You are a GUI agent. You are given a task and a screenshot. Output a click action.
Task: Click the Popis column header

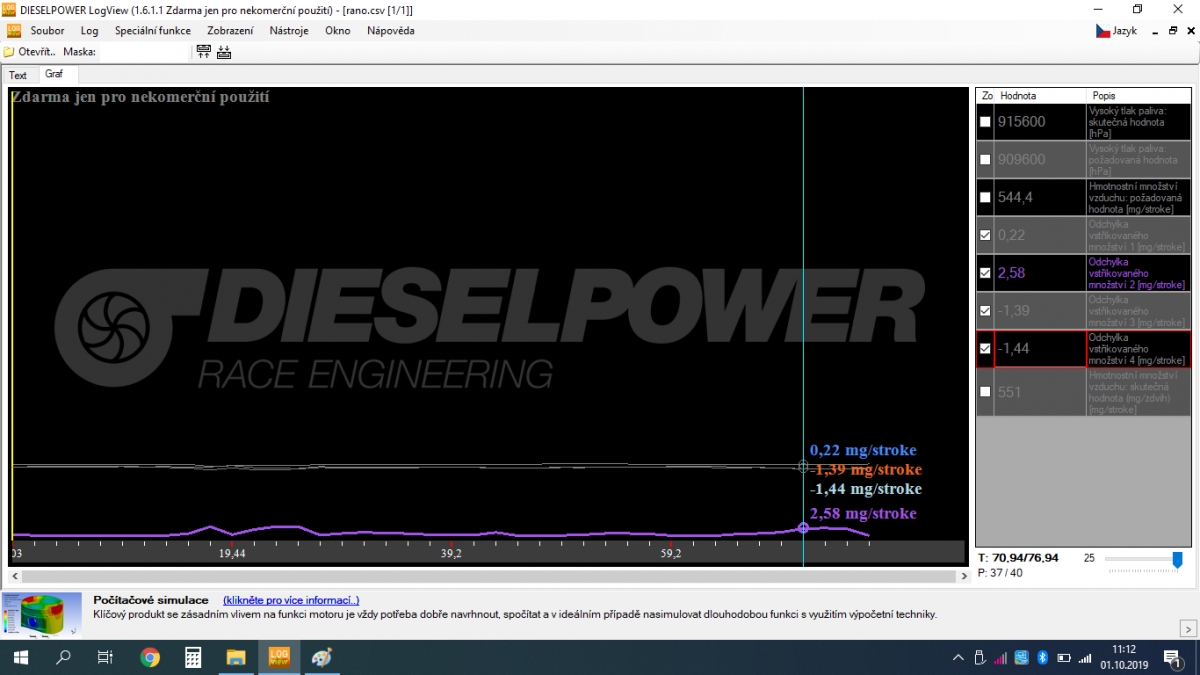1138,96
